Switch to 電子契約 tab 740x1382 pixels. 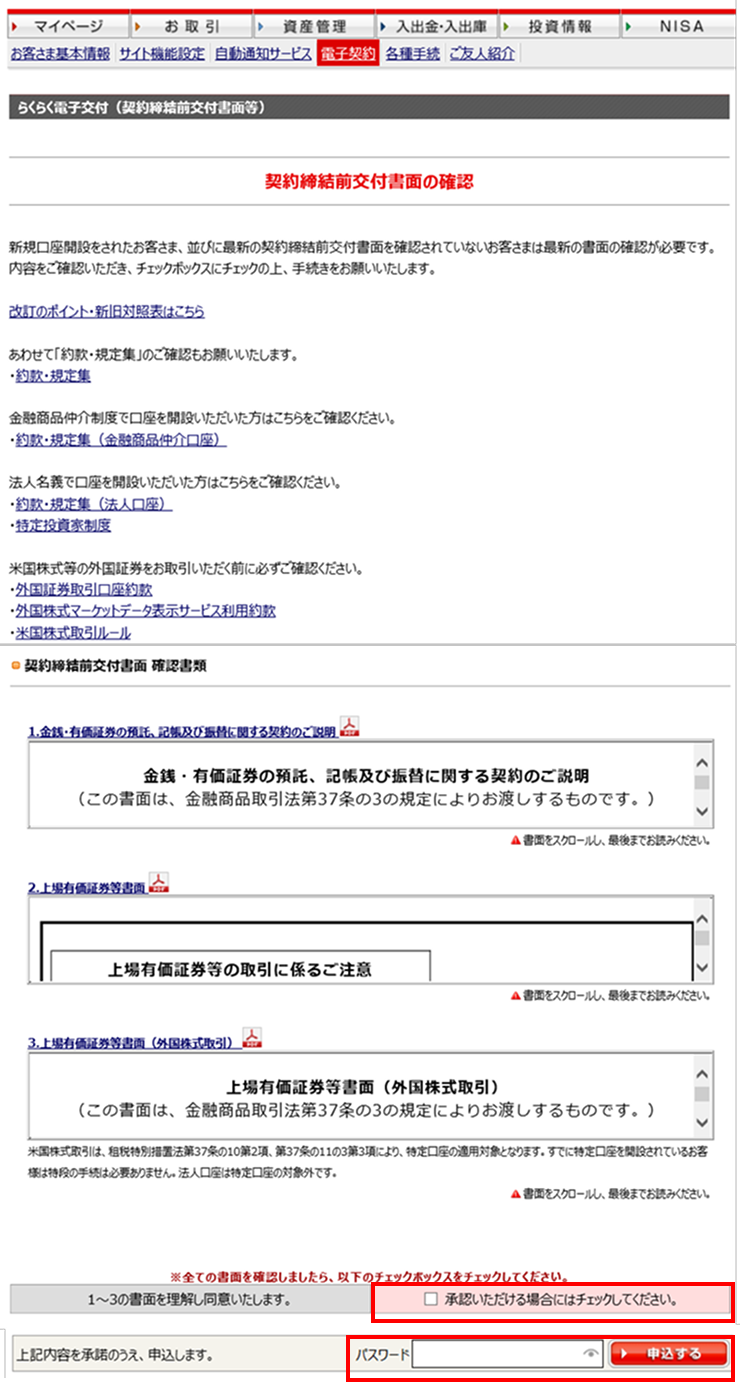point(347,54)
